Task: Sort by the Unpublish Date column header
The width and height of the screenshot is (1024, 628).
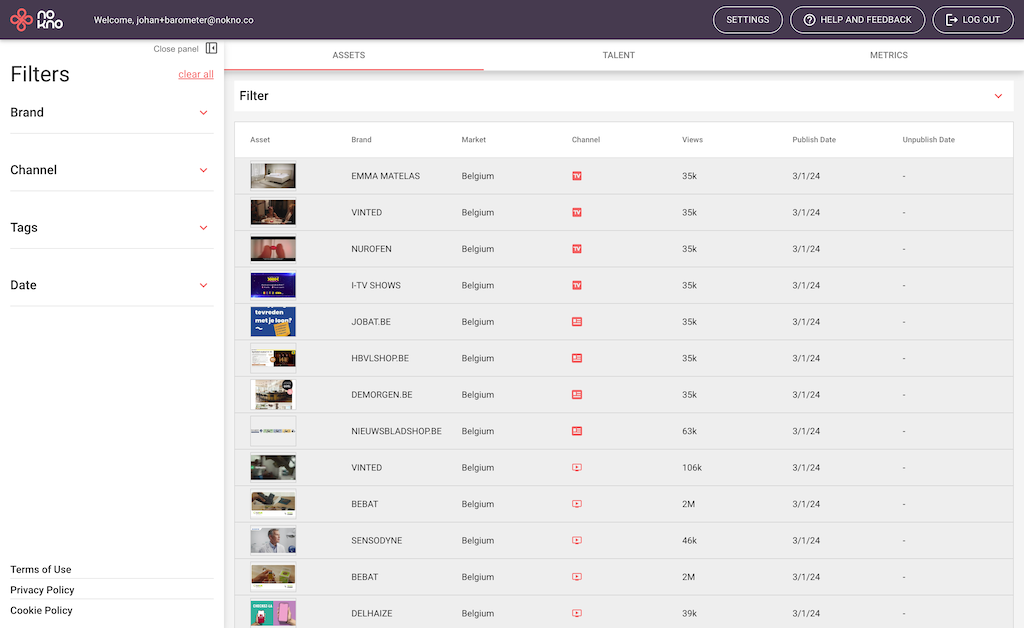Action: (928, 140)
